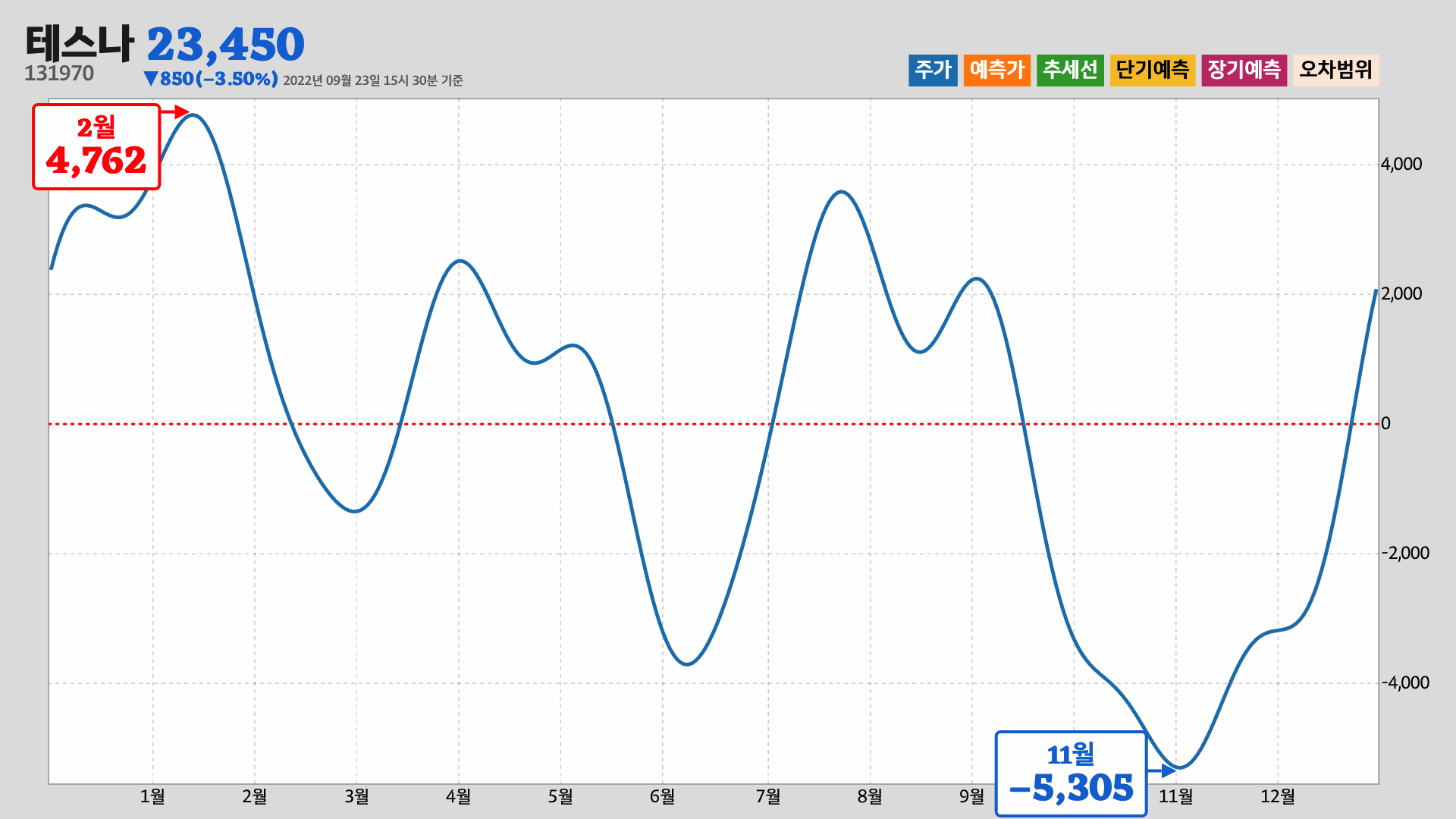This screenshot has width=1456, height=819.
Task: Click the orange 예측가 legend tag
Action: [997, 70]
